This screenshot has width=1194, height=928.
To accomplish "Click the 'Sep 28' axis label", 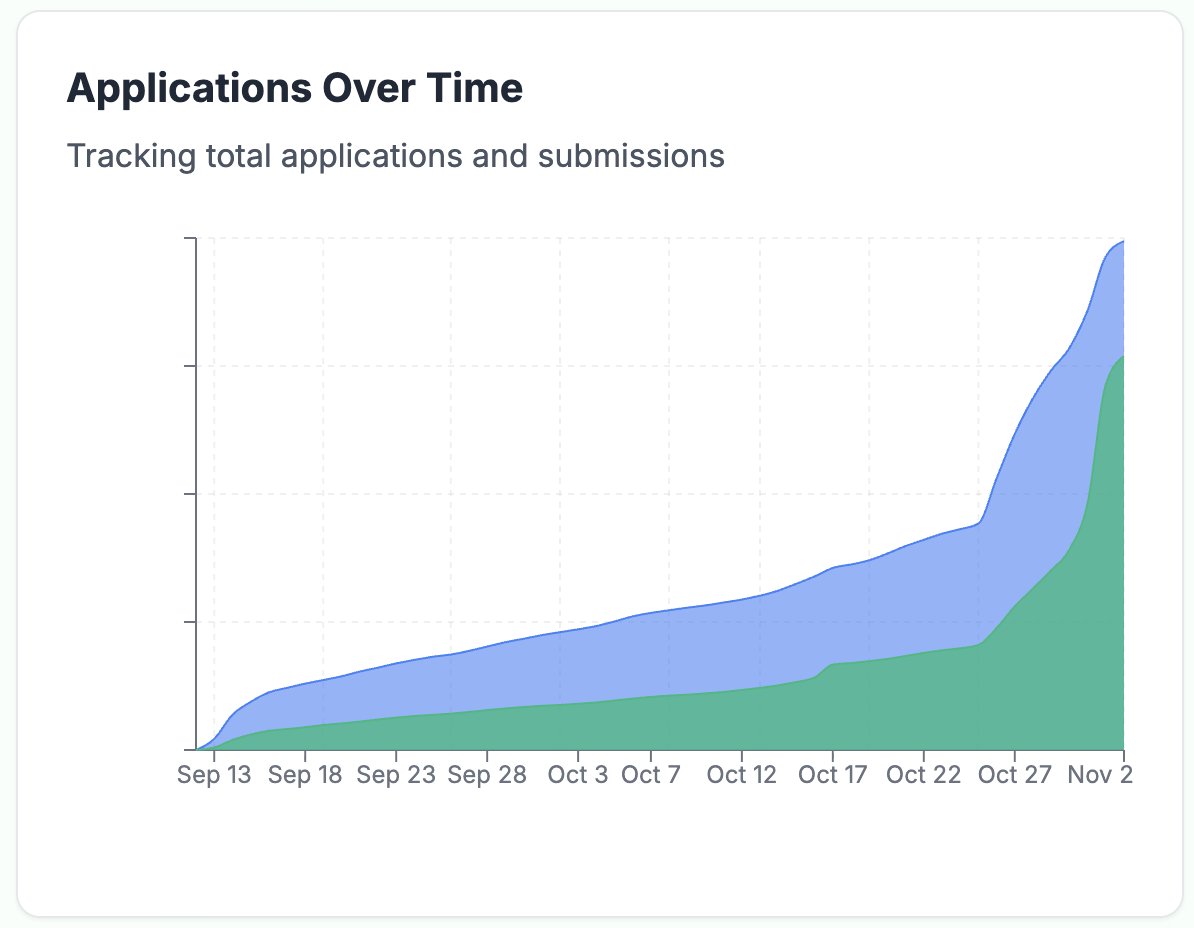I will click(x=487, y=775).
